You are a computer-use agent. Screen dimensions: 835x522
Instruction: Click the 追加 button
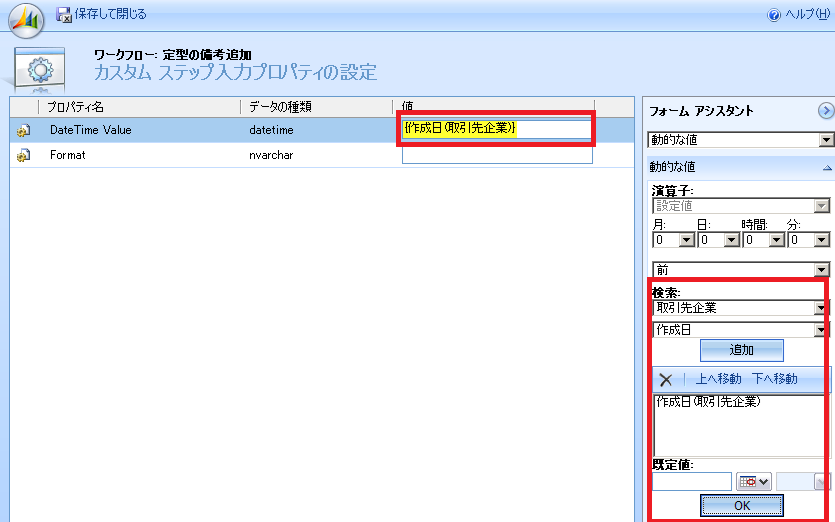point(741,350)
